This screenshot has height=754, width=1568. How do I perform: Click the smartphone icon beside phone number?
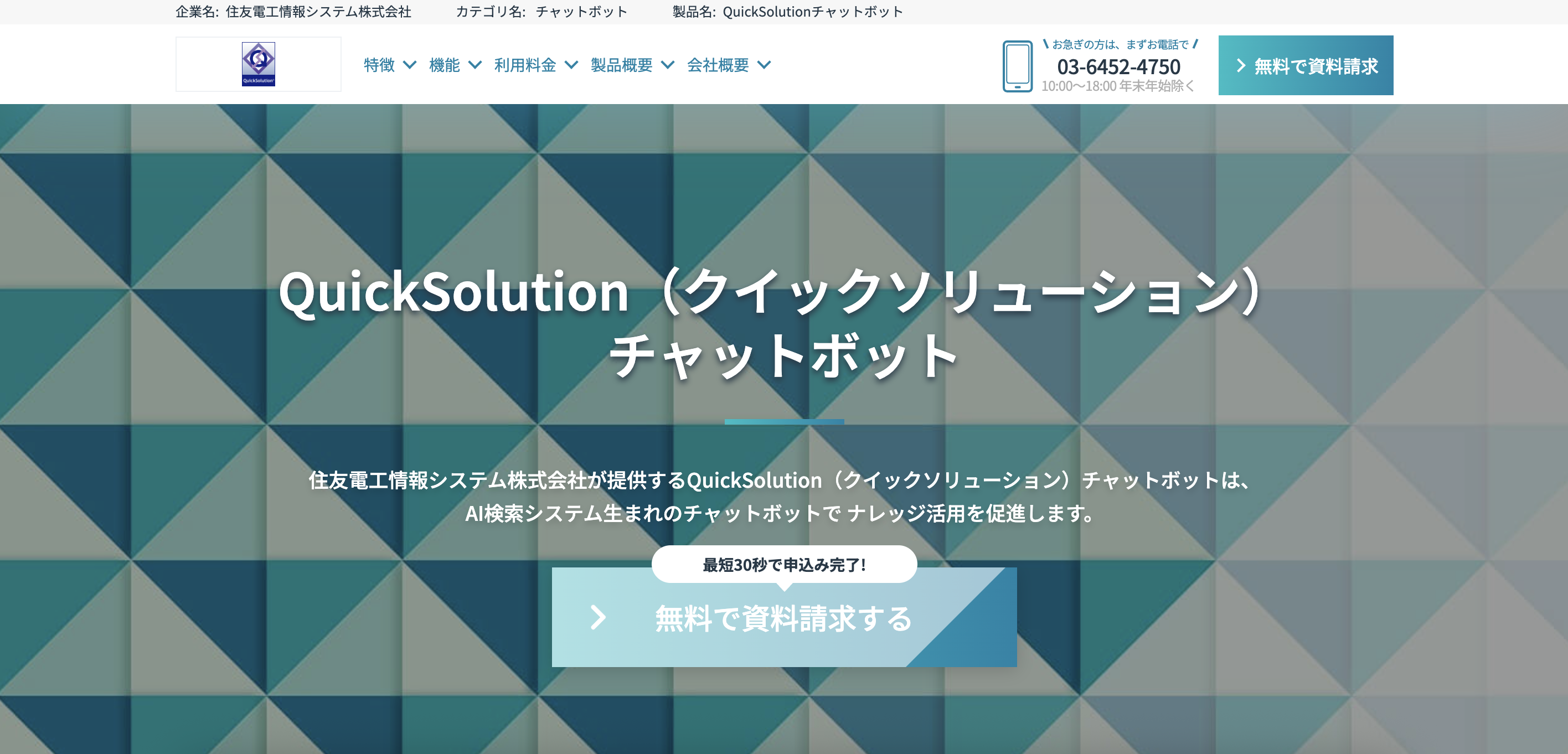pos(1017,66)
